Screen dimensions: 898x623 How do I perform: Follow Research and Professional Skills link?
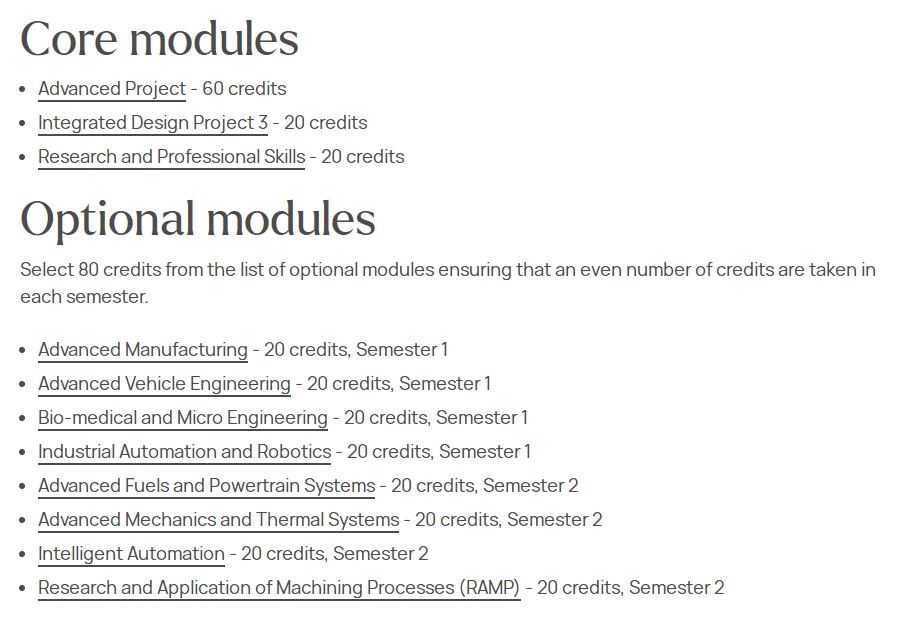point(171,156)
